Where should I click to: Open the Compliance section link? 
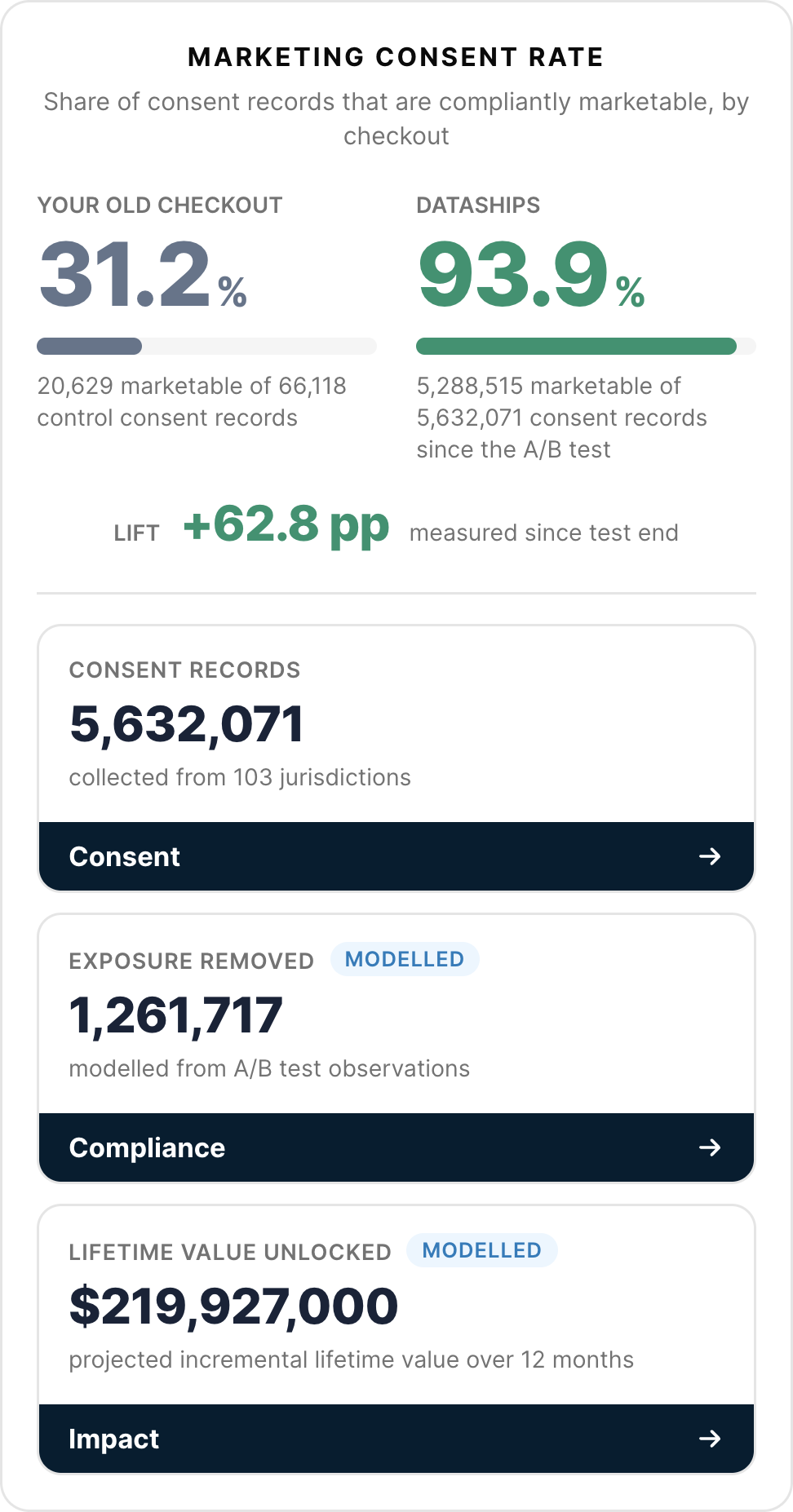tap(396, 1147)
